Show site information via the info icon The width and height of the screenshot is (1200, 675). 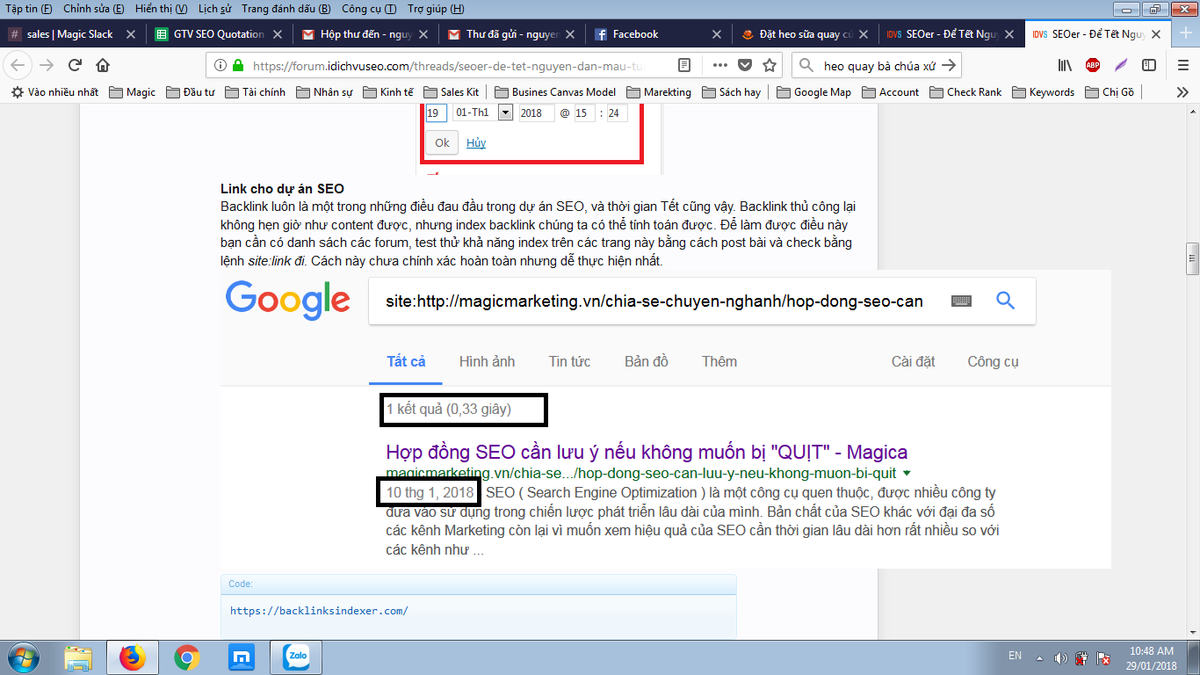tap(219, 66)
